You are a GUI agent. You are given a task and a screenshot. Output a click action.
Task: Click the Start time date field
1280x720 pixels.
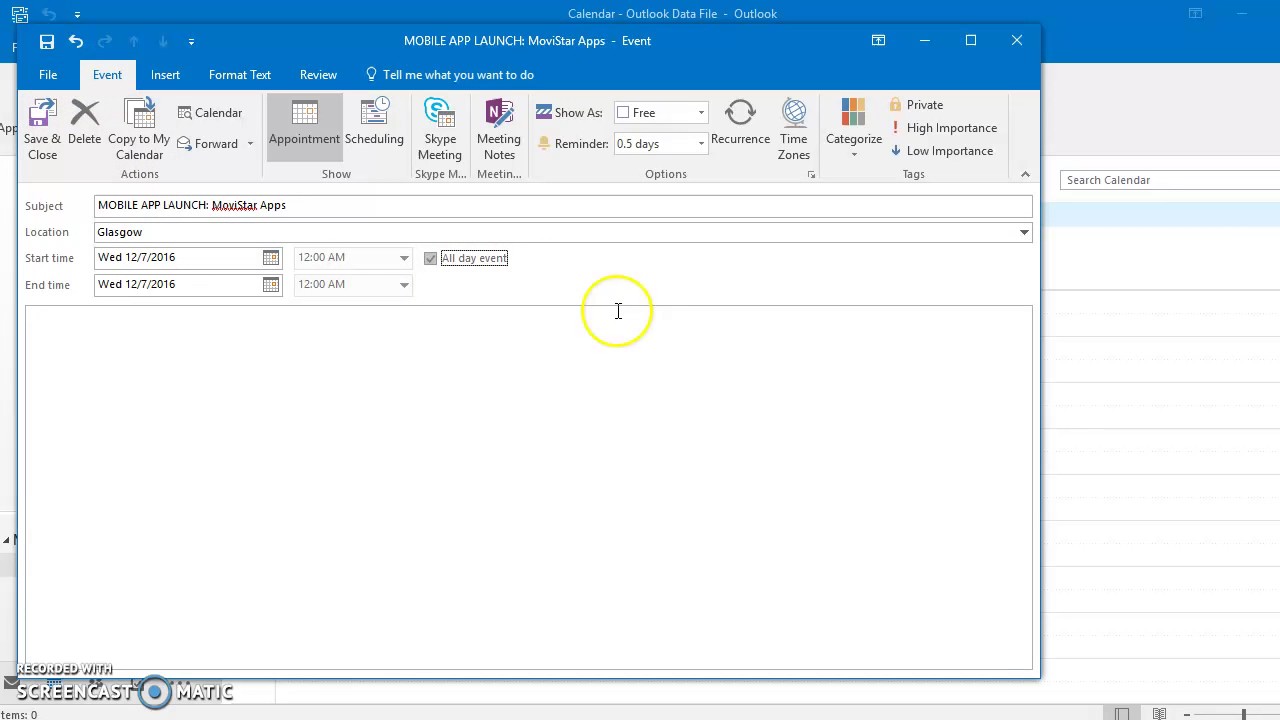click(177, 258)
